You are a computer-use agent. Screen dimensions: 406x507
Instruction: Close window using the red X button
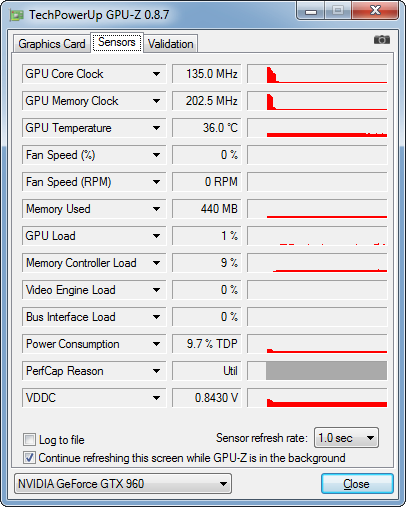coord(375,11)
